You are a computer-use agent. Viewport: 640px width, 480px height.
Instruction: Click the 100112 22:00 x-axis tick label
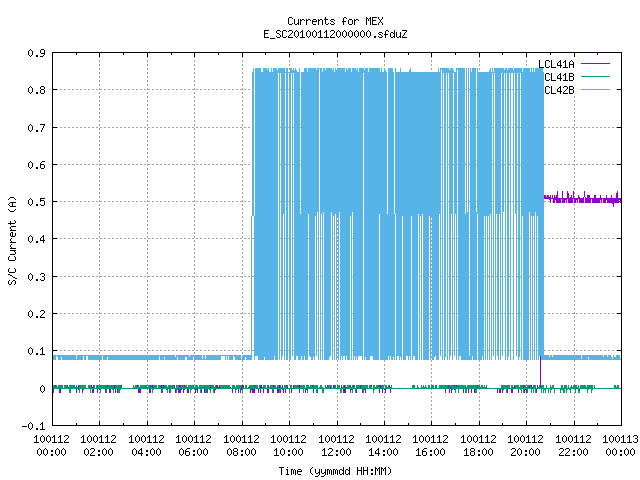point(573,446)
